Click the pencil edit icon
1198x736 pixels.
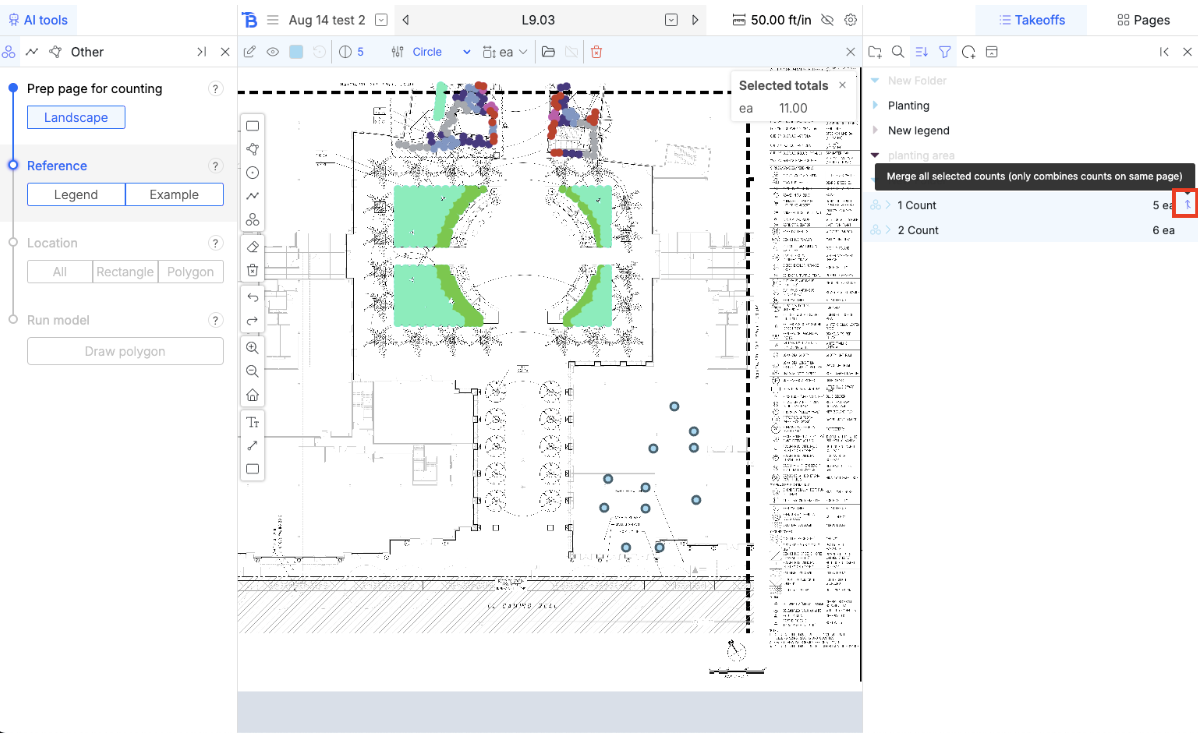(x=249, y=52)
